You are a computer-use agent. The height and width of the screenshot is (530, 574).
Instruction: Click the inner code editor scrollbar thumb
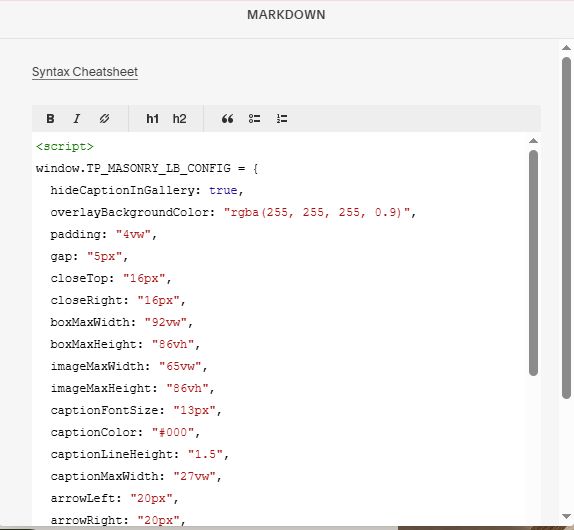pyautogui.click(x=533, y=262)
